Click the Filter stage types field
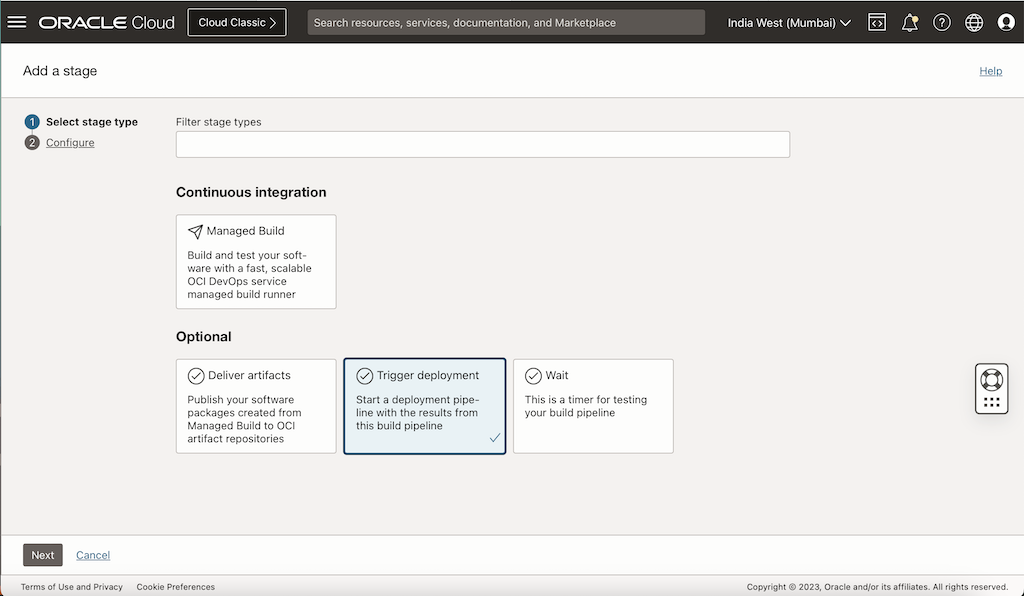 [483, 144]
